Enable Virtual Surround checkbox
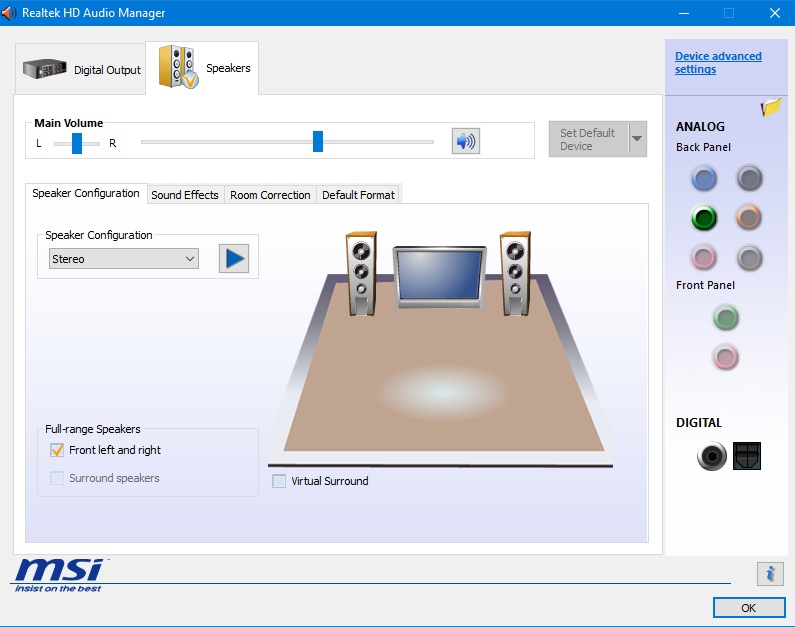The height and width of the screenshot is (627, 795). pos(279,481)
